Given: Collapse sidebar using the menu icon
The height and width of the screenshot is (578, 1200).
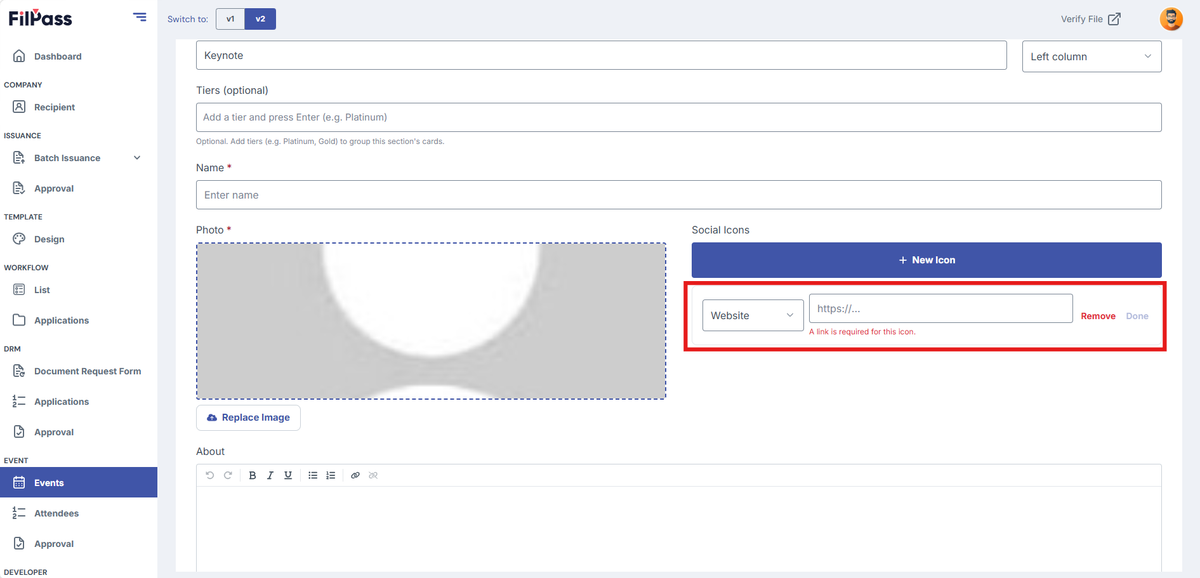Looking at the screenshot, I should point(139,18).
